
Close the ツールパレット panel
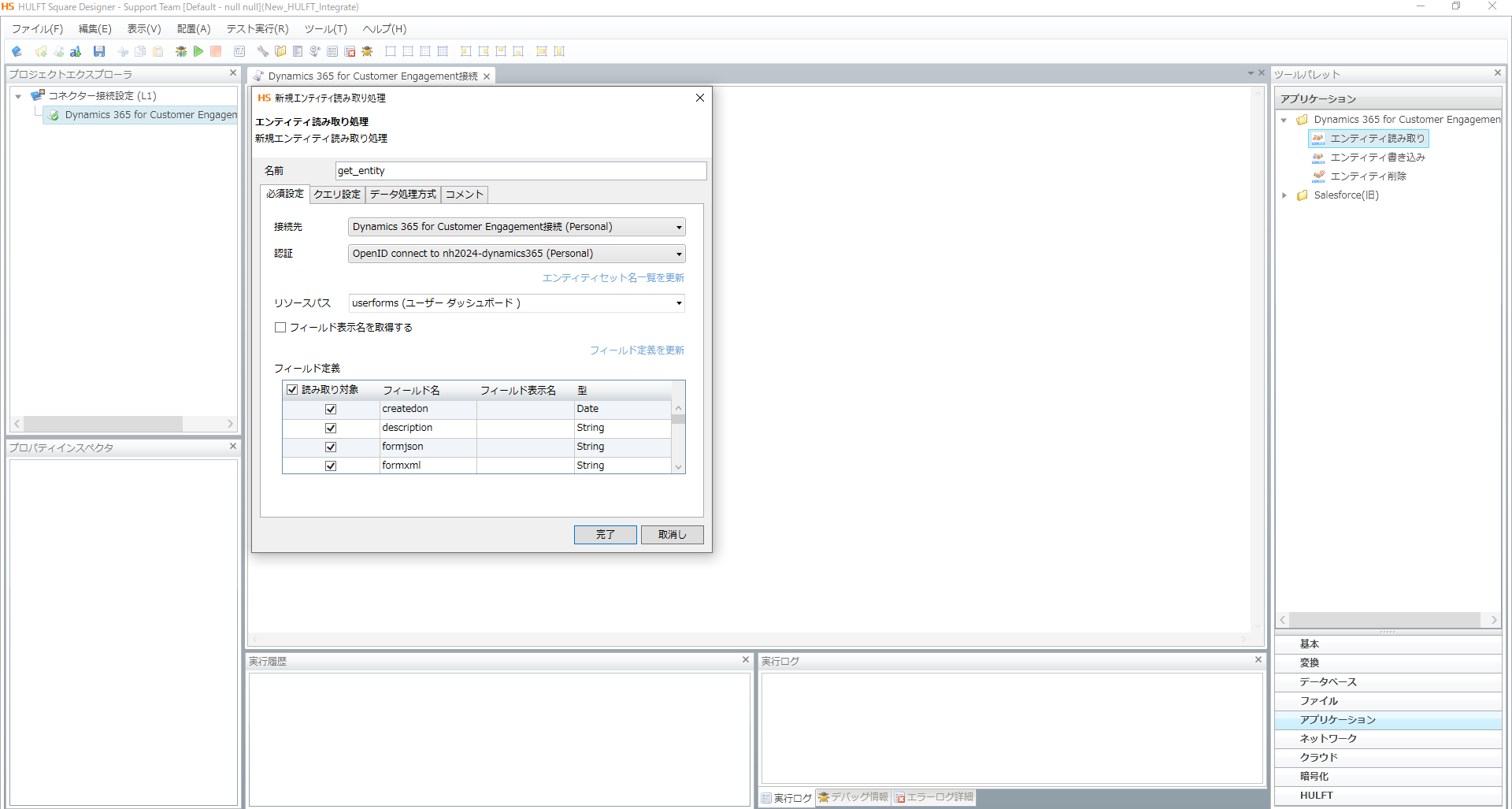click(1497, 73)
